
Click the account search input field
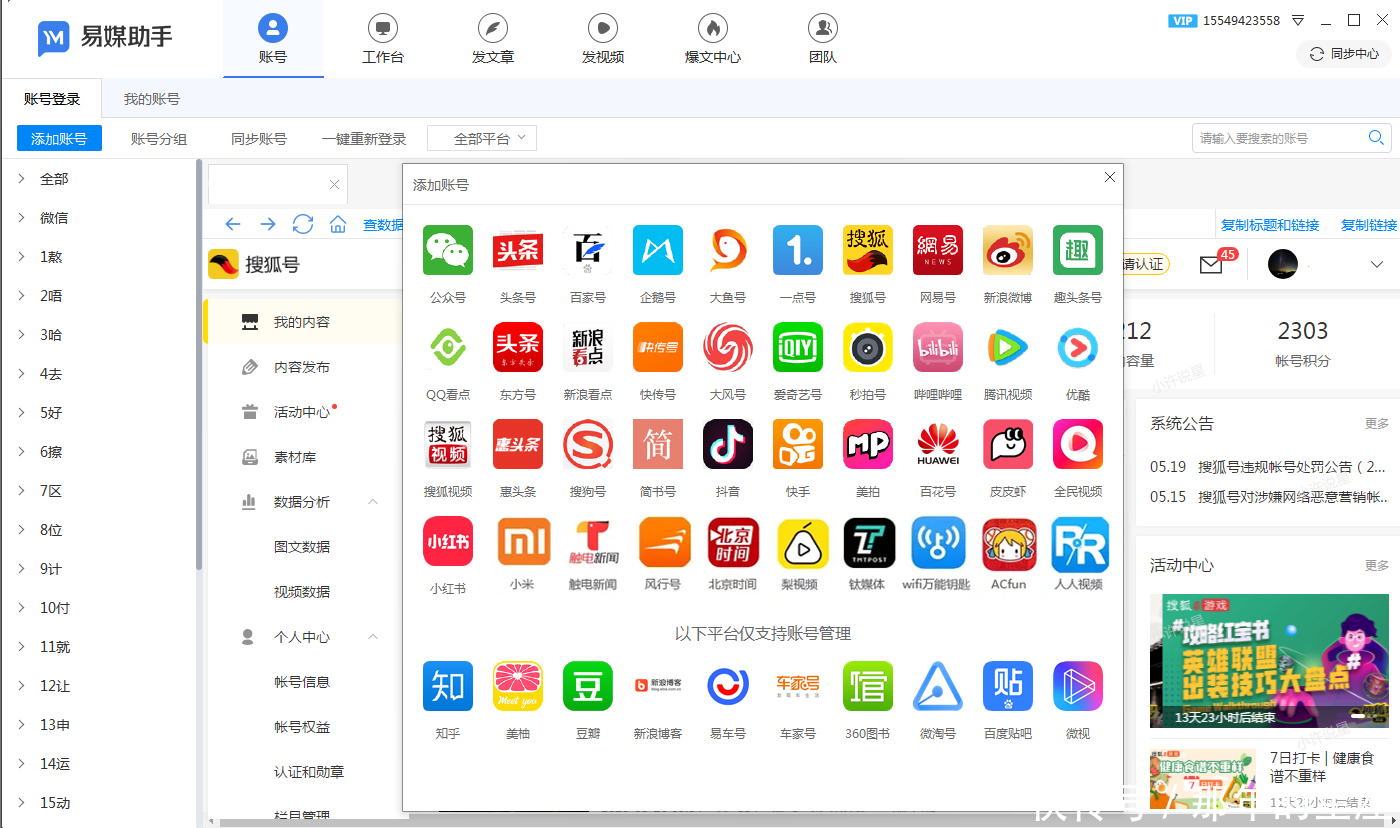pos(1280,138)
